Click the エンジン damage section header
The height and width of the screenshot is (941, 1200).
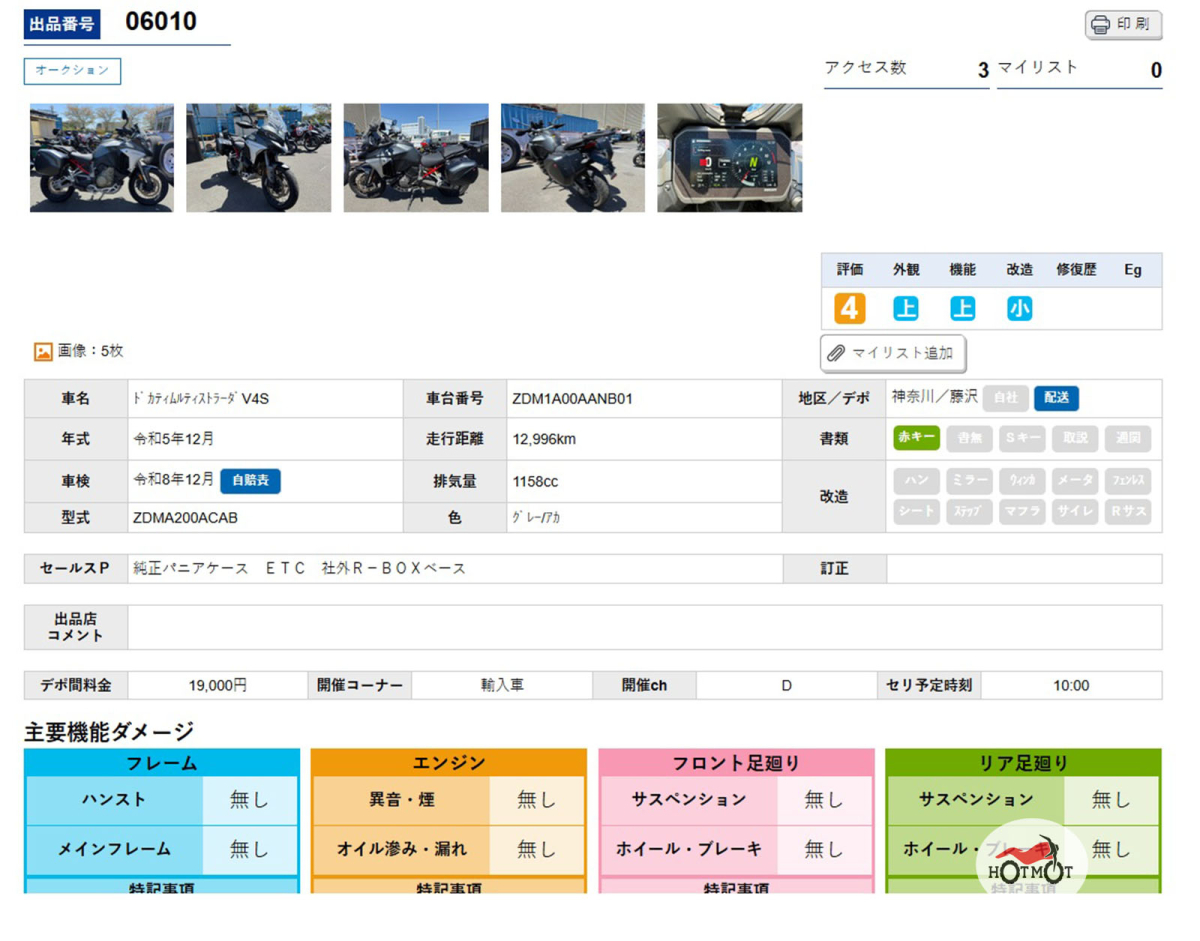449,763
